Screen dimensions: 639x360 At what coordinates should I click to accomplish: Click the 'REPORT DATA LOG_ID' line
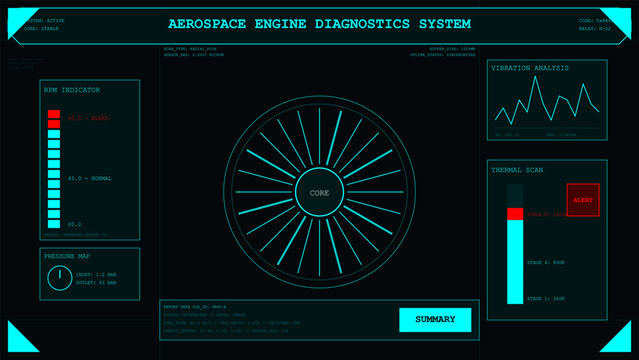pos(195,307)
